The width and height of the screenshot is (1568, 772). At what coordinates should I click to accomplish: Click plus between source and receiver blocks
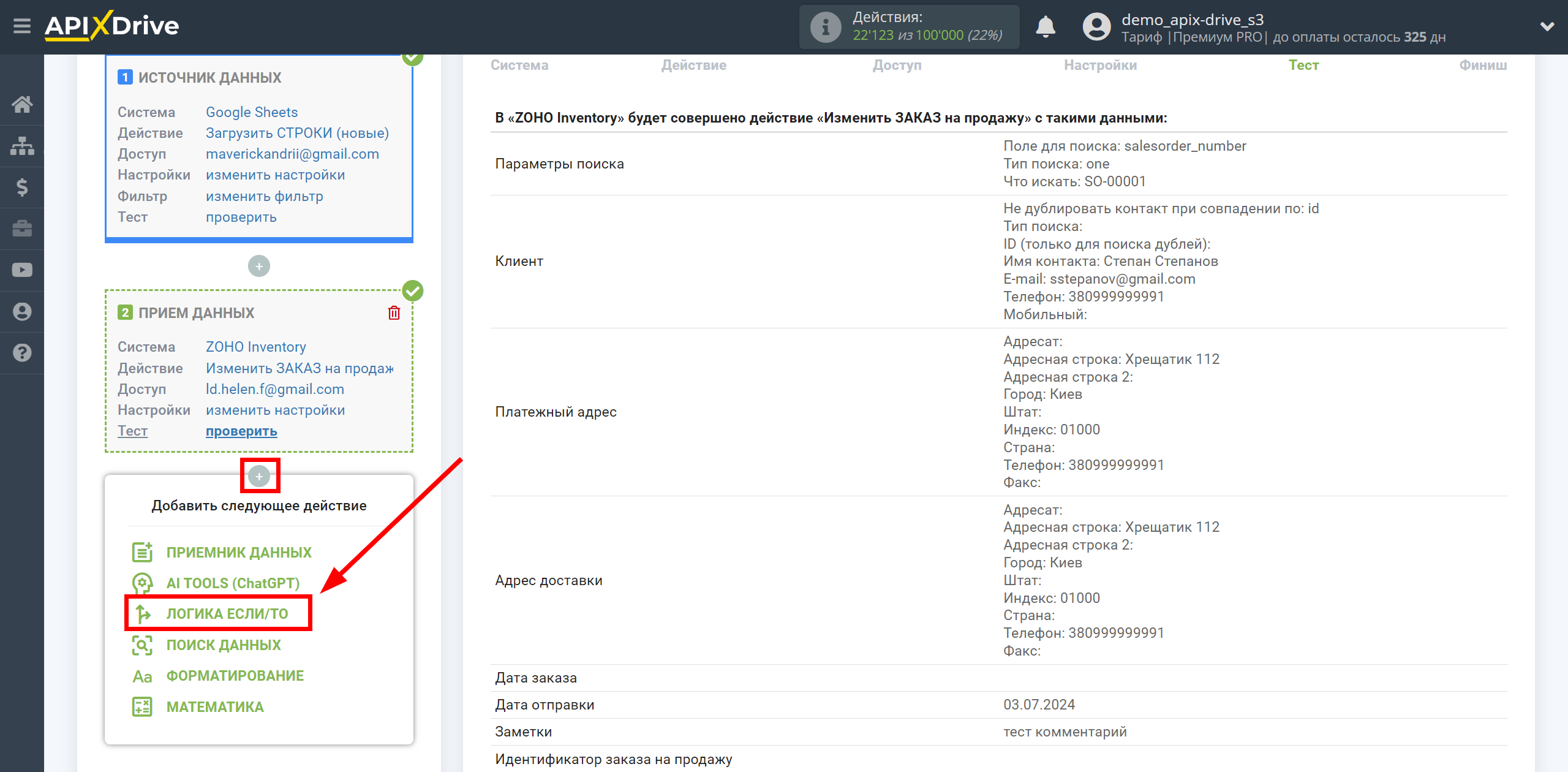tap(259, 267)
